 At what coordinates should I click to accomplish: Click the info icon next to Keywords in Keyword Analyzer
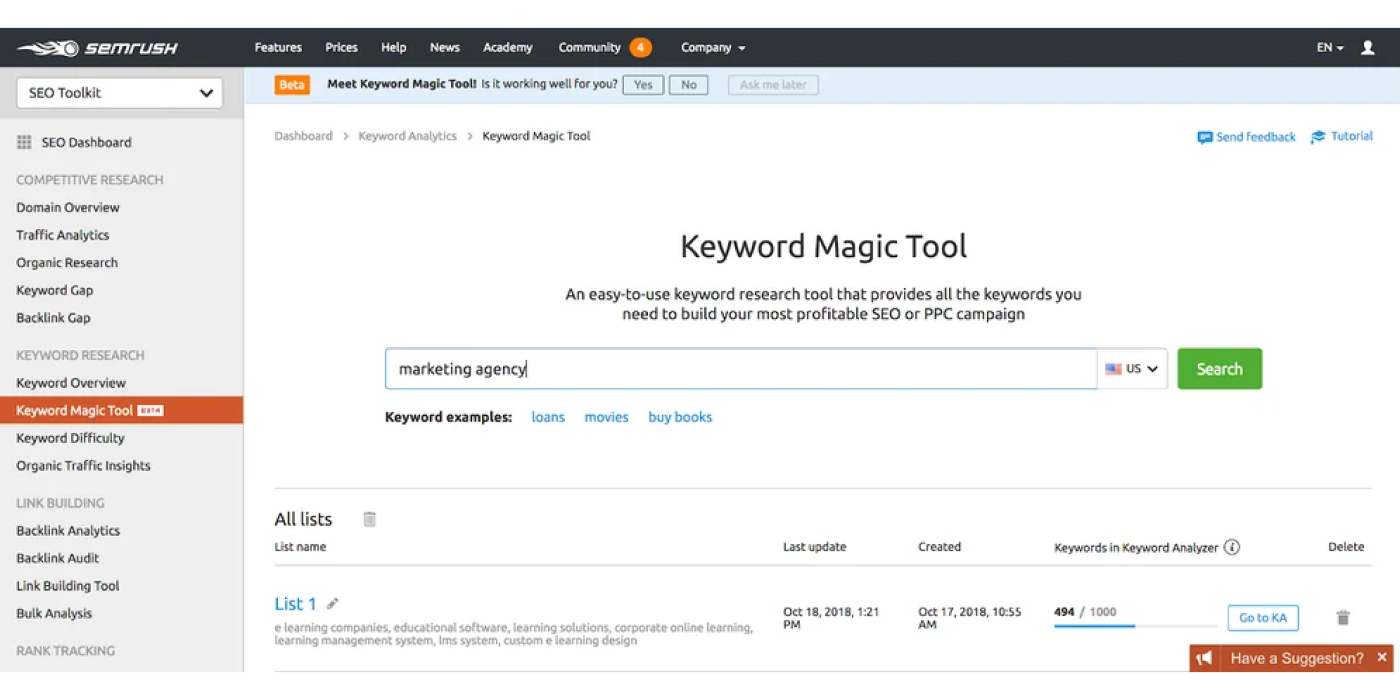click(1232, 547)
